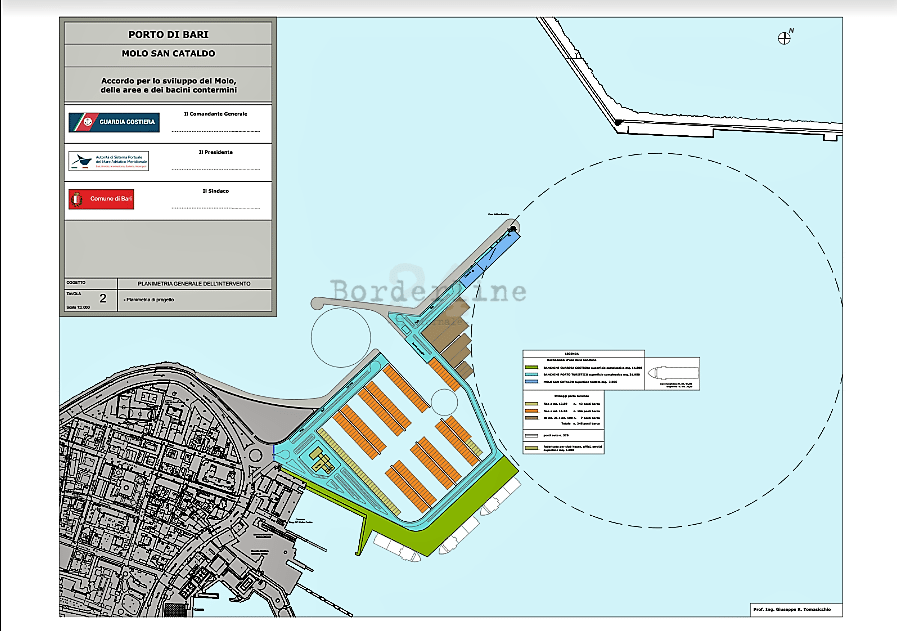This screenshot has width=897, height=631.
Task: Click the table number 2 box
Action: point(102,299)
